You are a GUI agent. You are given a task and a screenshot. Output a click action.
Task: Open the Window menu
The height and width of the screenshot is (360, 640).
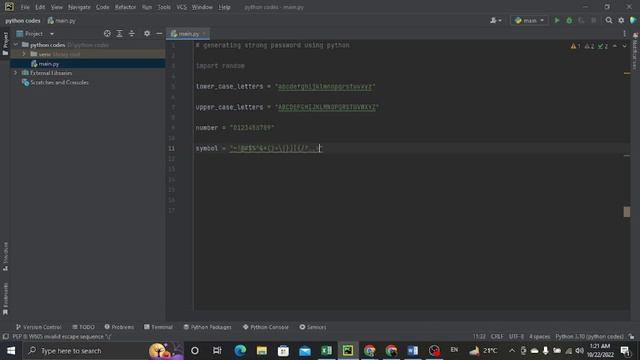pos(202,7)
